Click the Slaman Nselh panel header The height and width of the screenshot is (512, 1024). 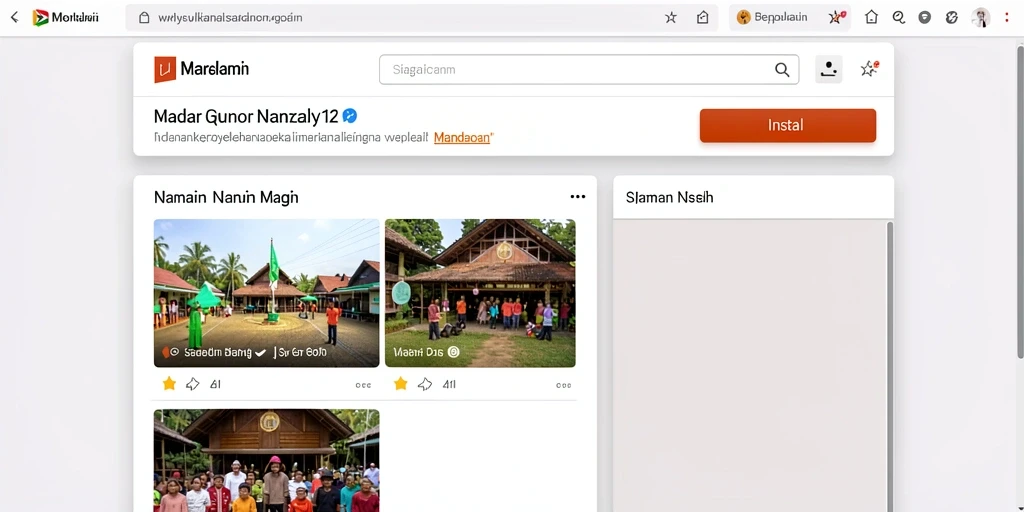click(753, 197)
